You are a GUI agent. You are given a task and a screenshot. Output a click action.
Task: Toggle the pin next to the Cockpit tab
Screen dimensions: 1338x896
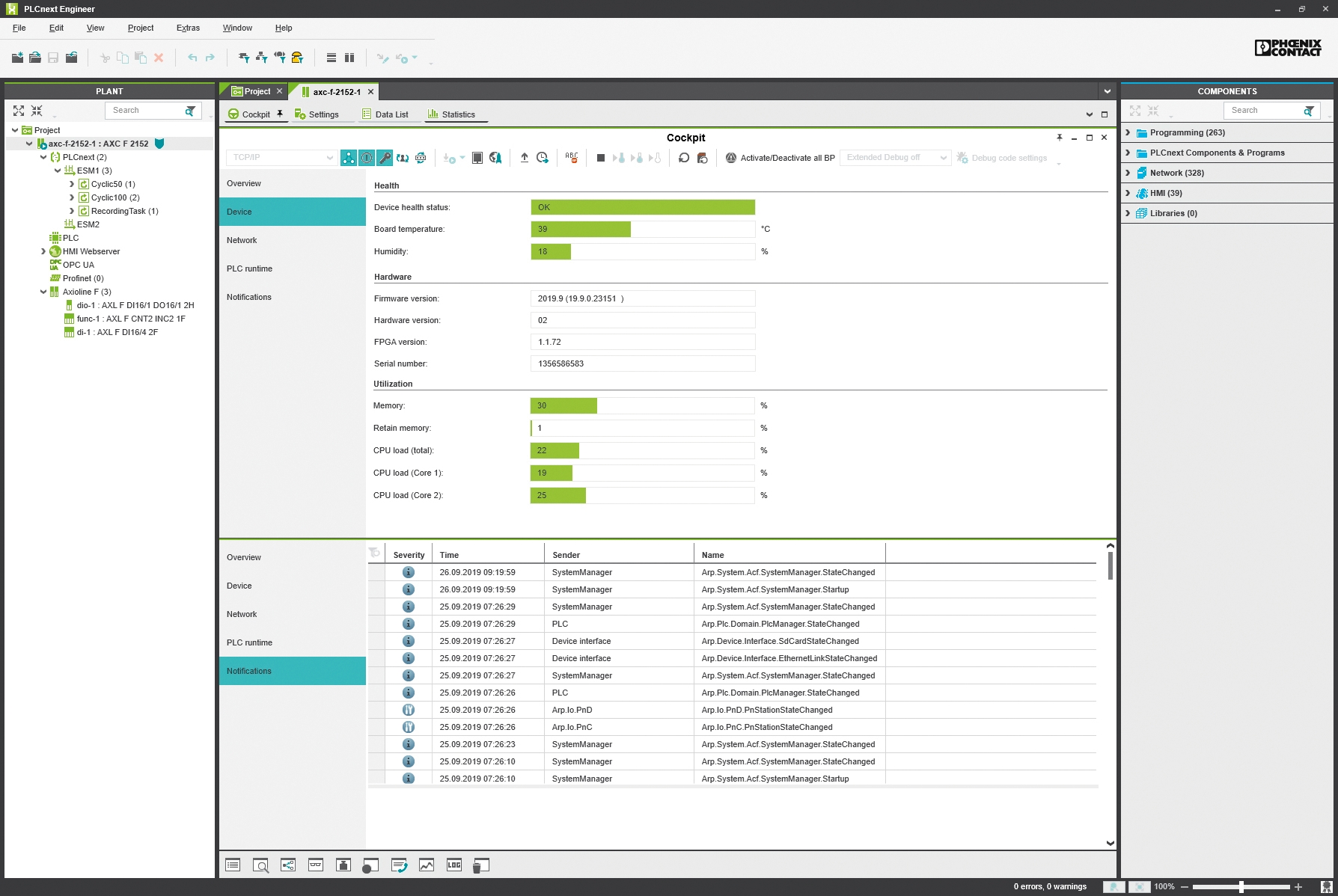pos(280,114)
